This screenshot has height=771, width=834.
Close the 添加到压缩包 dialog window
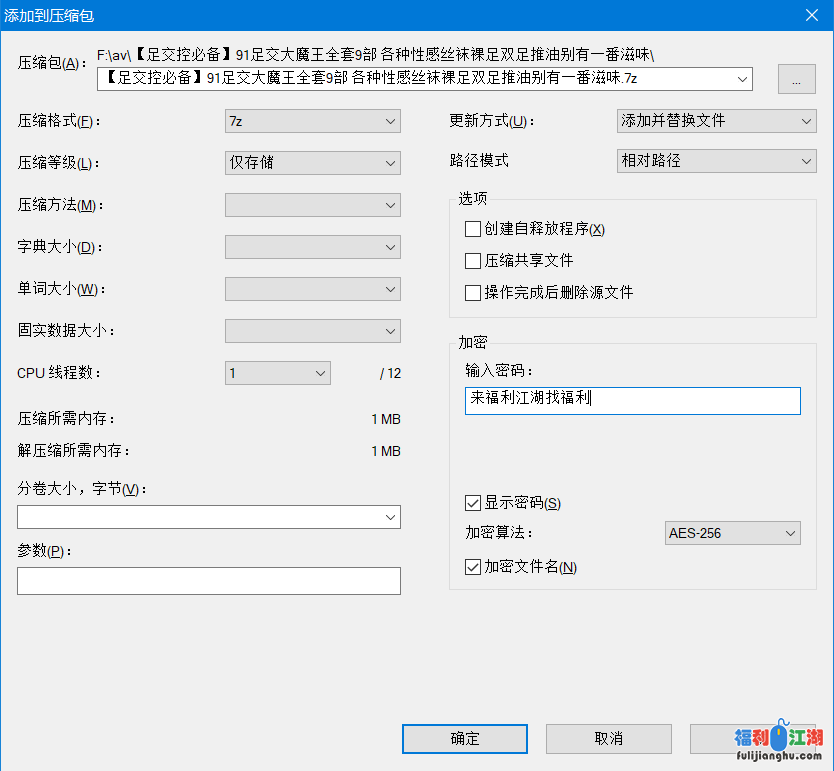811,14
